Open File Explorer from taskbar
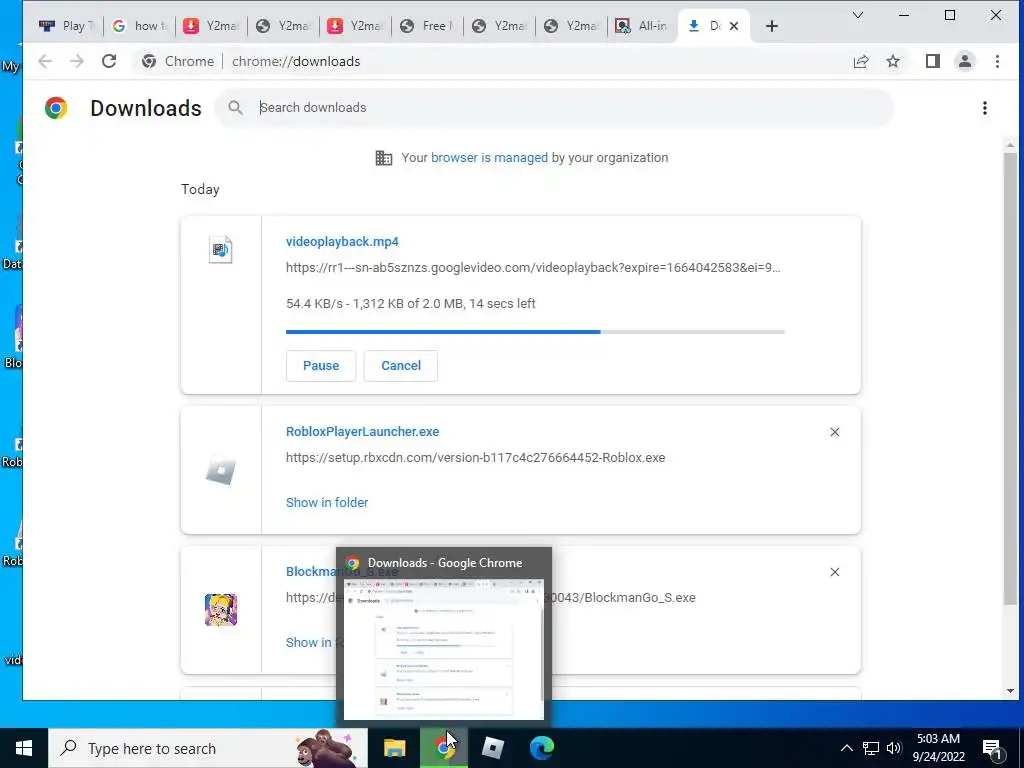 394,748
